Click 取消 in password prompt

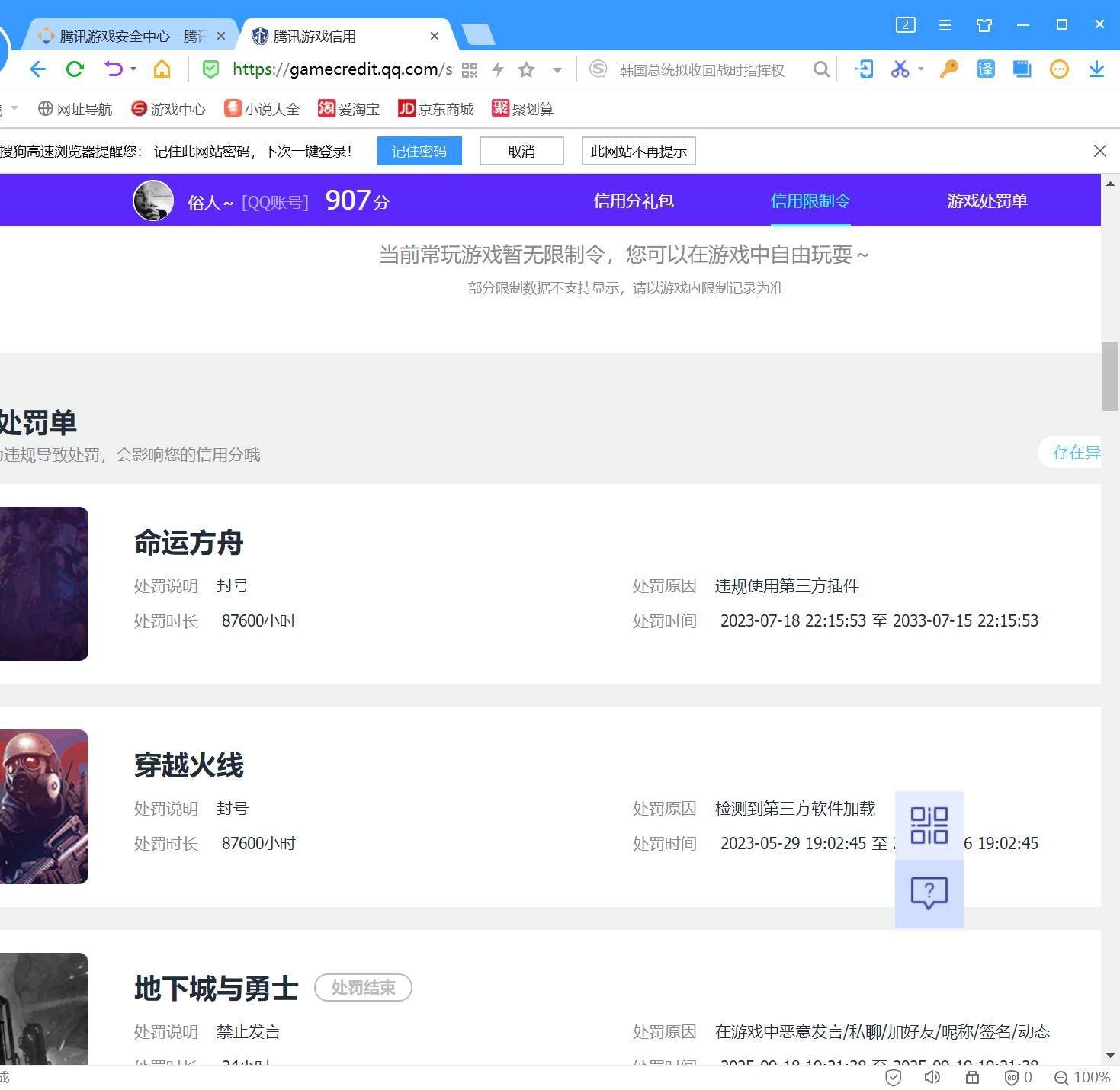pos(521,151)
